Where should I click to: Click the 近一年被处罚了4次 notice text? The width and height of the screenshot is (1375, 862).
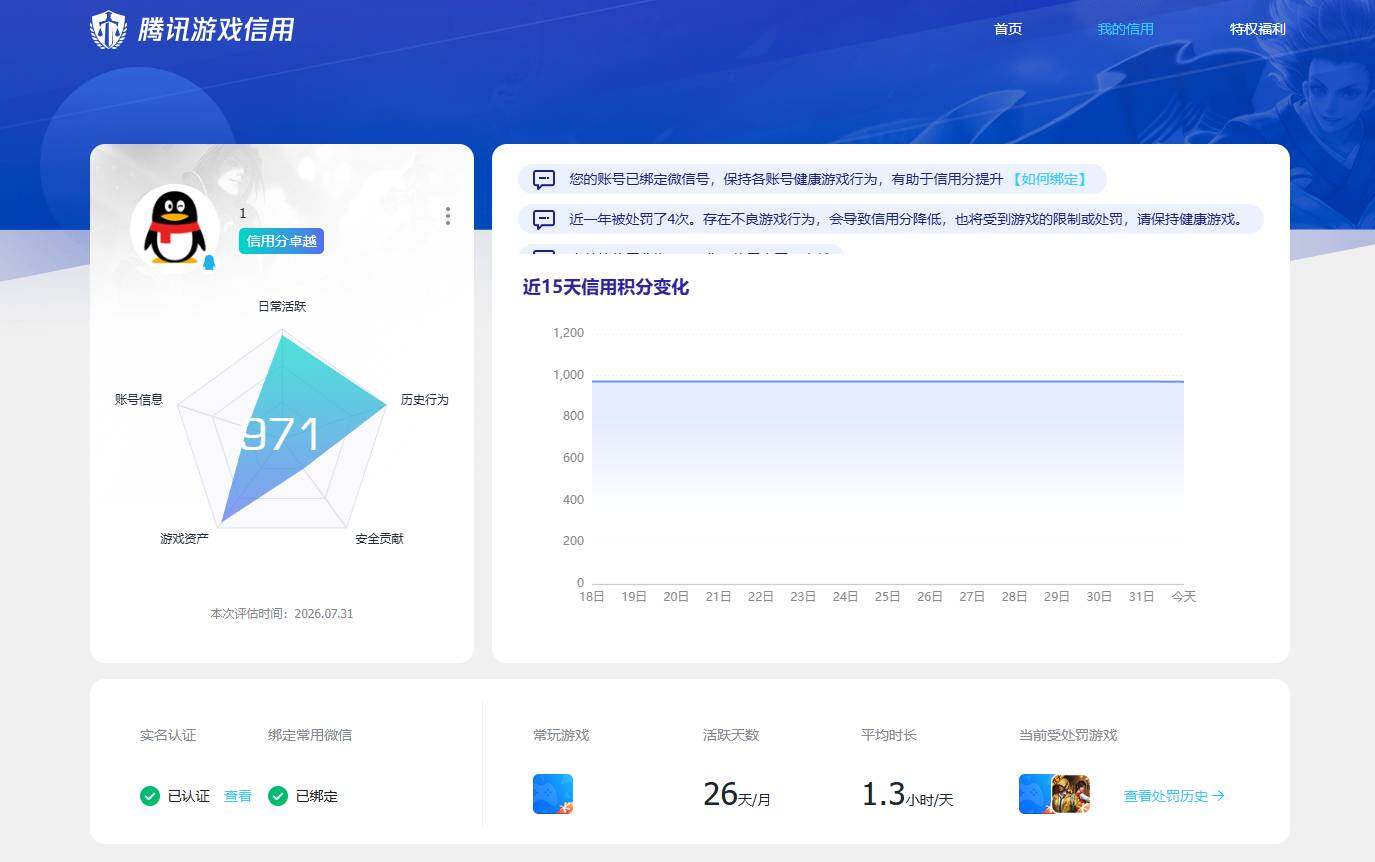[x=906, y=219]
